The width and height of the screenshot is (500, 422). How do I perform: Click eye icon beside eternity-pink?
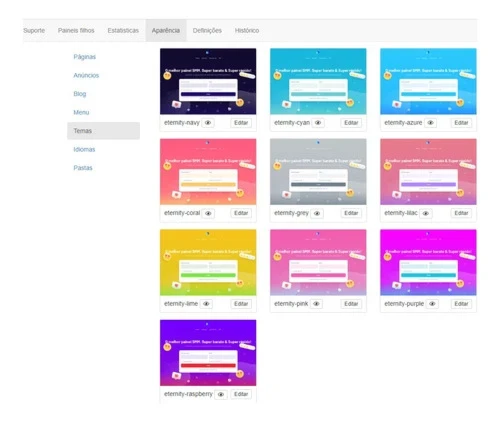coord(316,304)
